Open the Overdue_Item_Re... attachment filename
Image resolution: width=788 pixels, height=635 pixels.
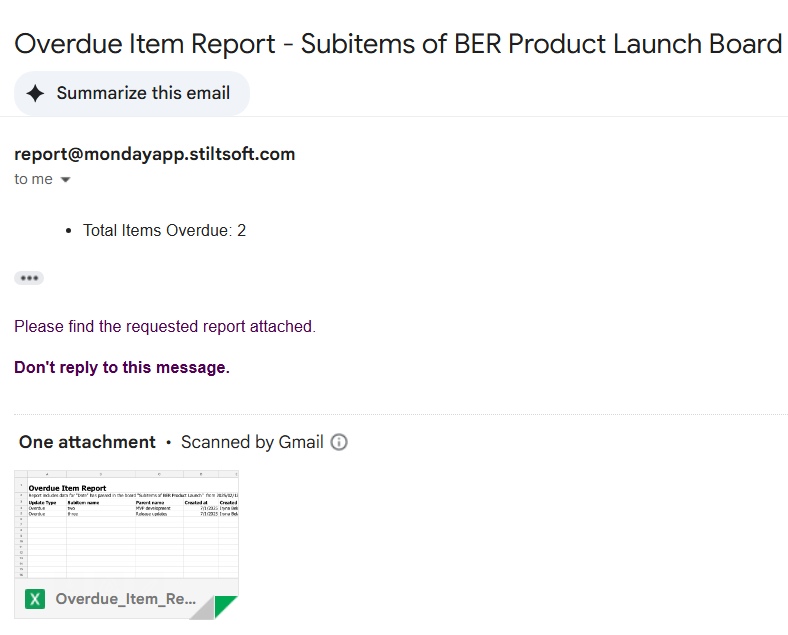[x=125, y=599]
